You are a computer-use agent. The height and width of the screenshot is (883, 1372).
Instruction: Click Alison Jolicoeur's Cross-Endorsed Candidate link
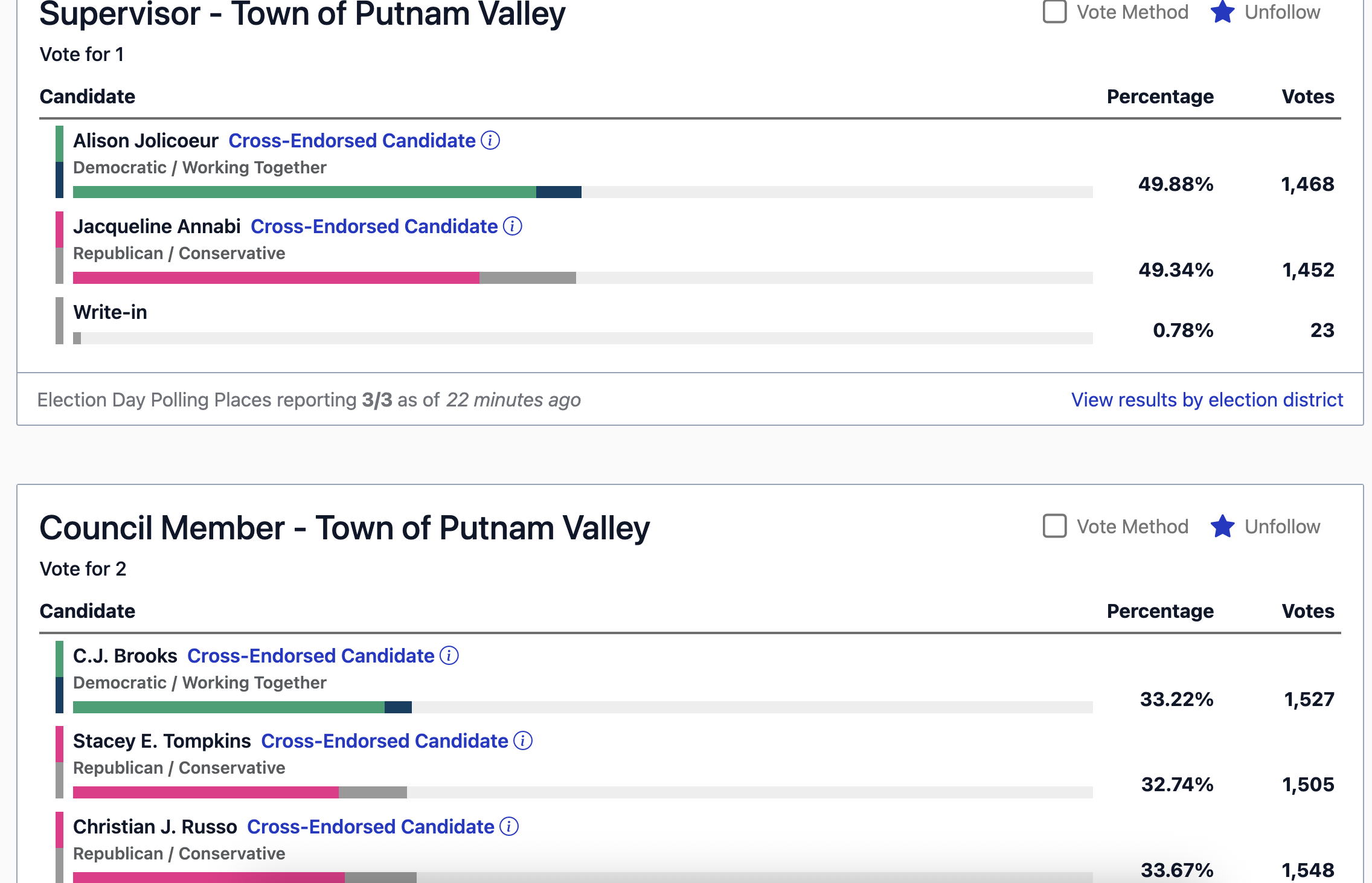(x=352, y=141)
